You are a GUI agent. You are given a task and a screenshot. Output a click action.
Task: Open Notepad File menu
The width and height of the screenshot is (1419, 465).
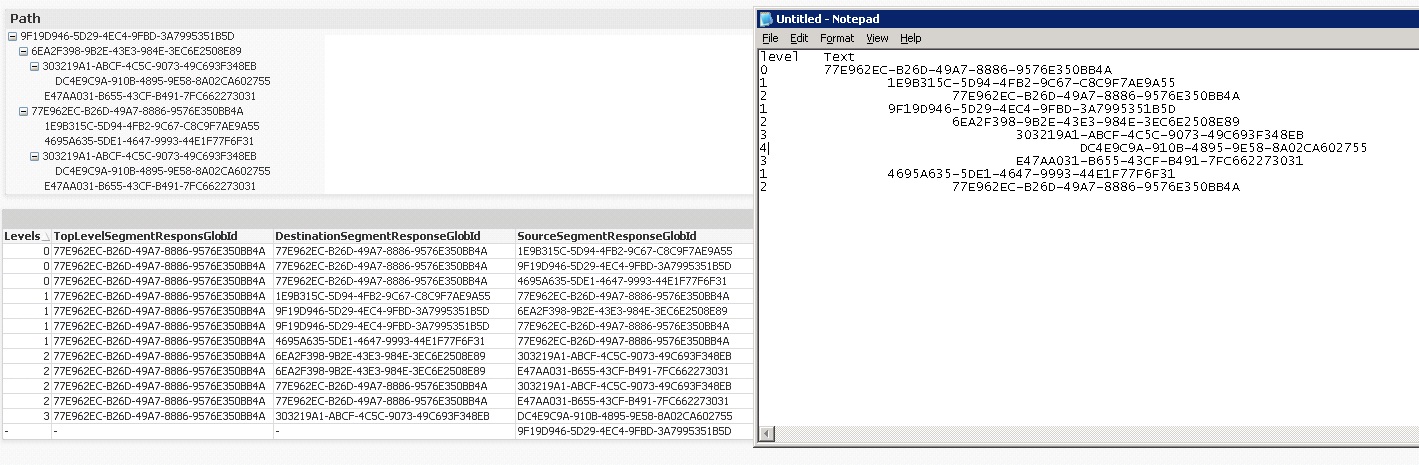[770, 38]
